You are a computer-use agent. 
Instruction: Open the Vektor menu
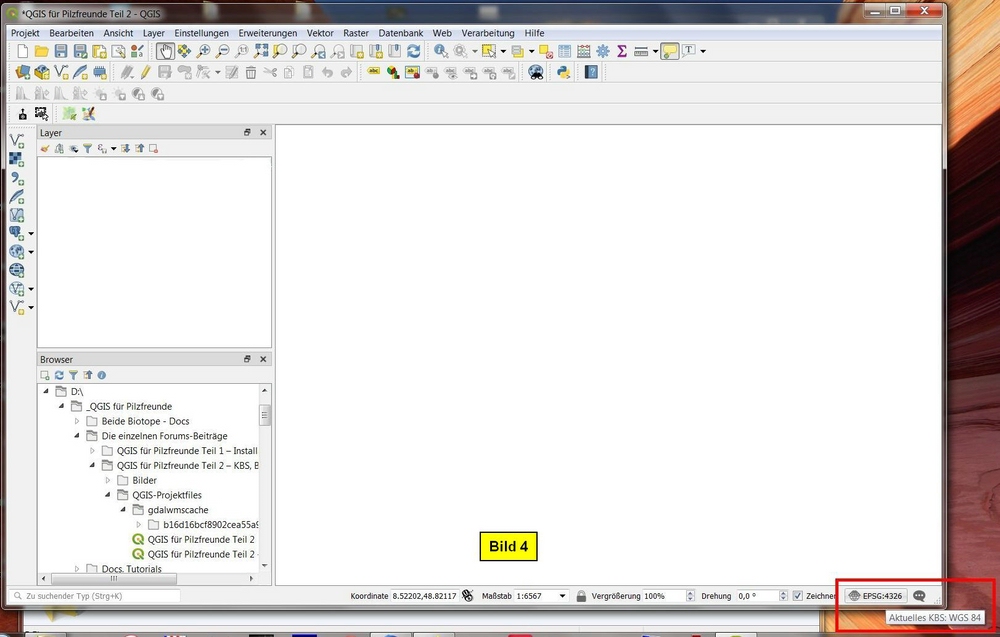coord(320,33)
